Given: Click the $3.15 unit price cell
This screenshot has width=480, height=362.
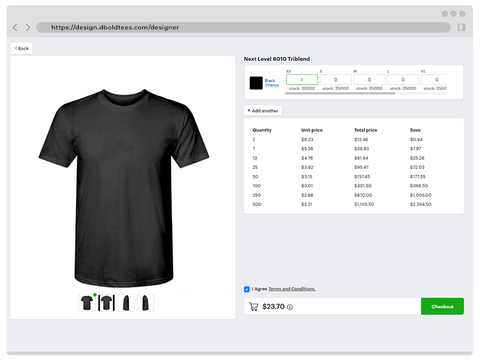Looking at the screenshot, I should (x=307, y=177).
